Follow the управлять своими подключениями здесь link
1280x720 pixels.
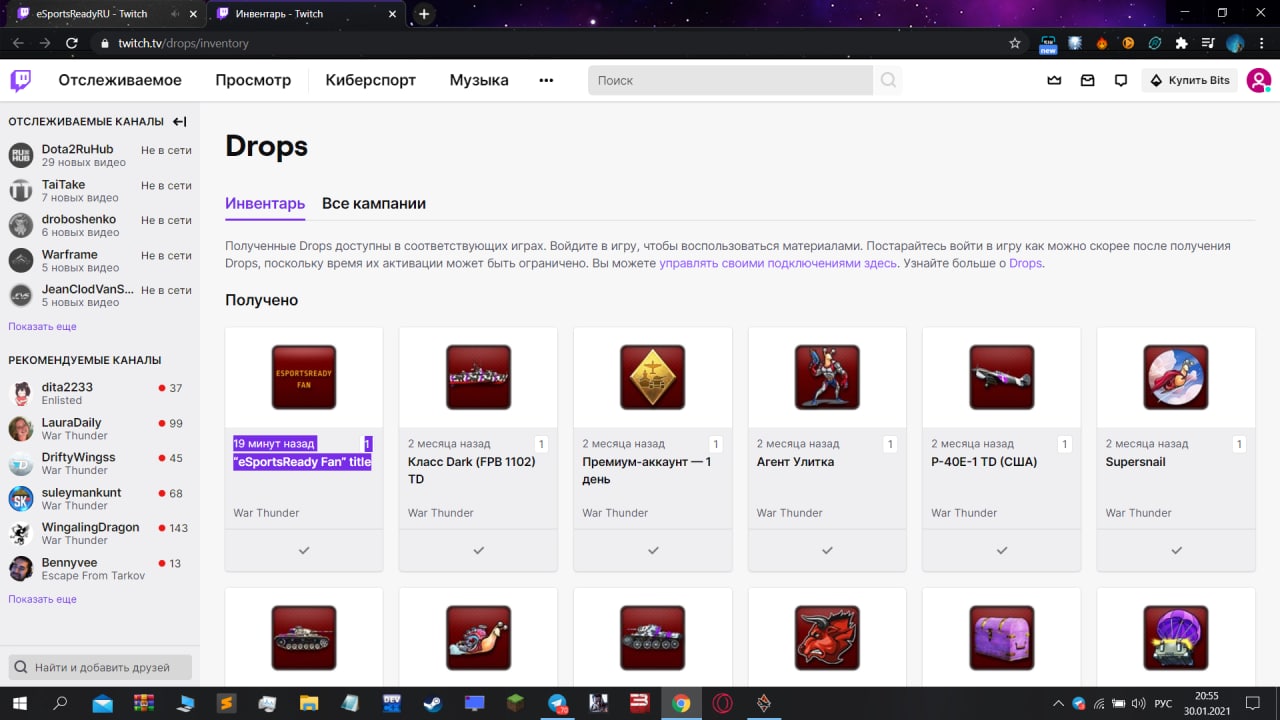pos(778,263)
